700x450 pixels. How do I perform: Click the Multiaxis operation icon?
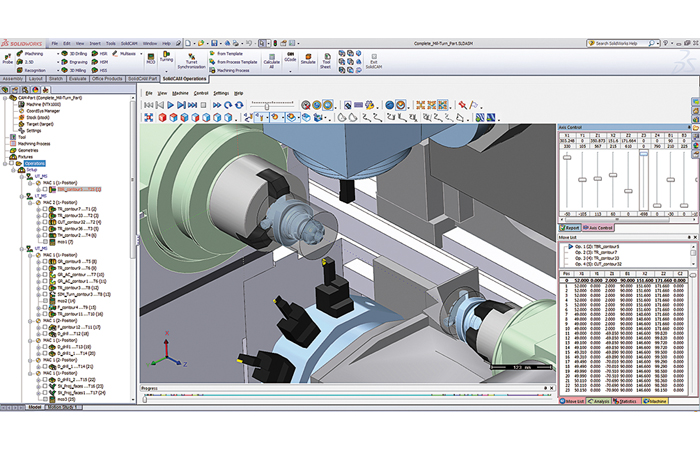(x=115, y=54)
